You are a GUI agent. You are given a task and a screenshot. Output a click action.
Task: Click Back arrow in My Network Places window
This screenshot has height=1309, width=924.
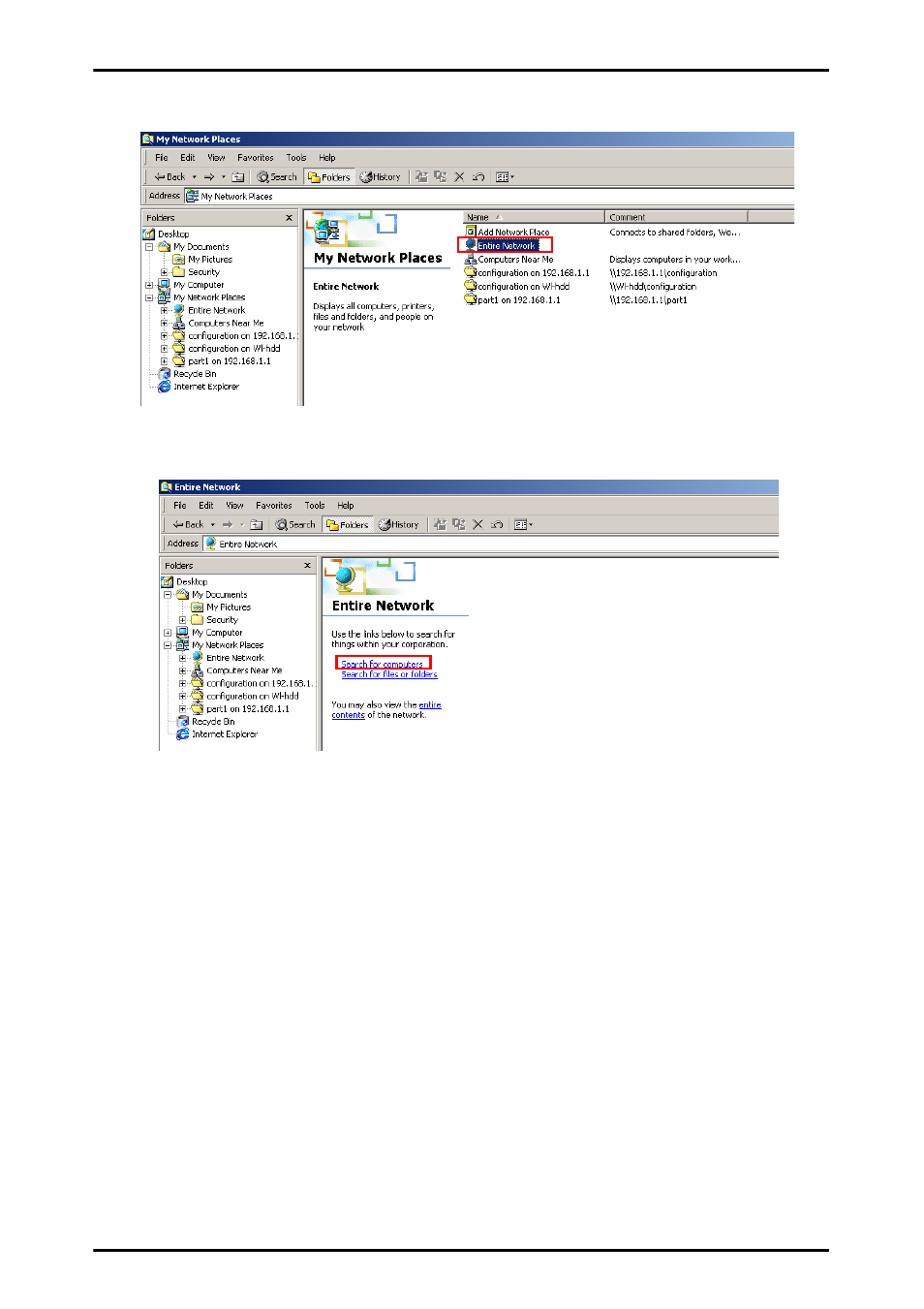169,177
